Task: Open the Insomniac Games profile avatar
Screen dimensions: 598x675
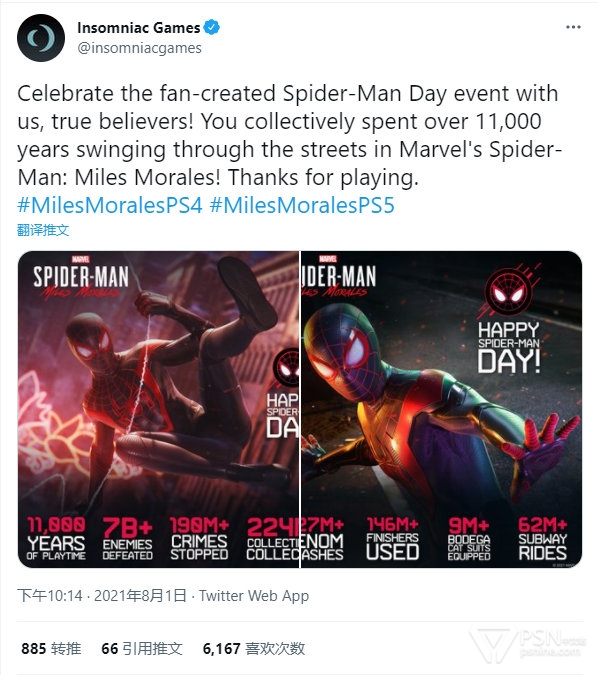Action: point(41,38)
